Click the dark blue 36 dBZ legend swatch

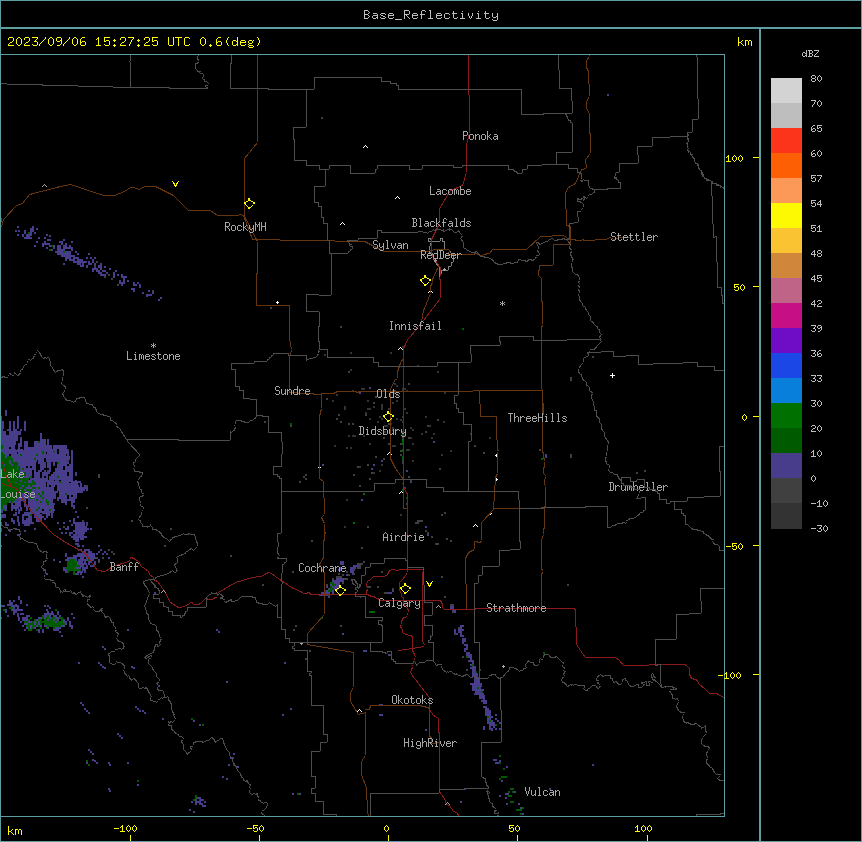(786, 365)
